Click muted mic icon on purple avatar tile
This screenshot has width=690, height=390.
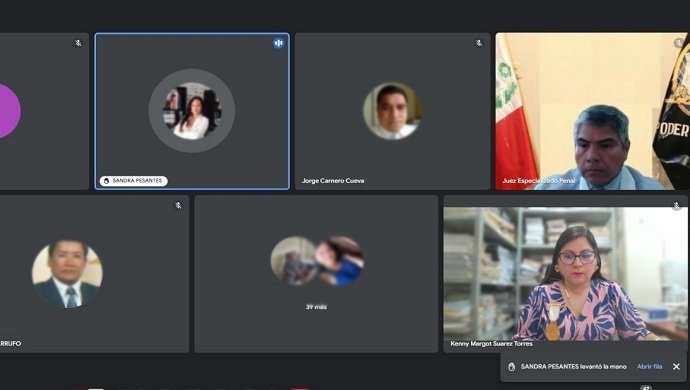click(78, 43)
